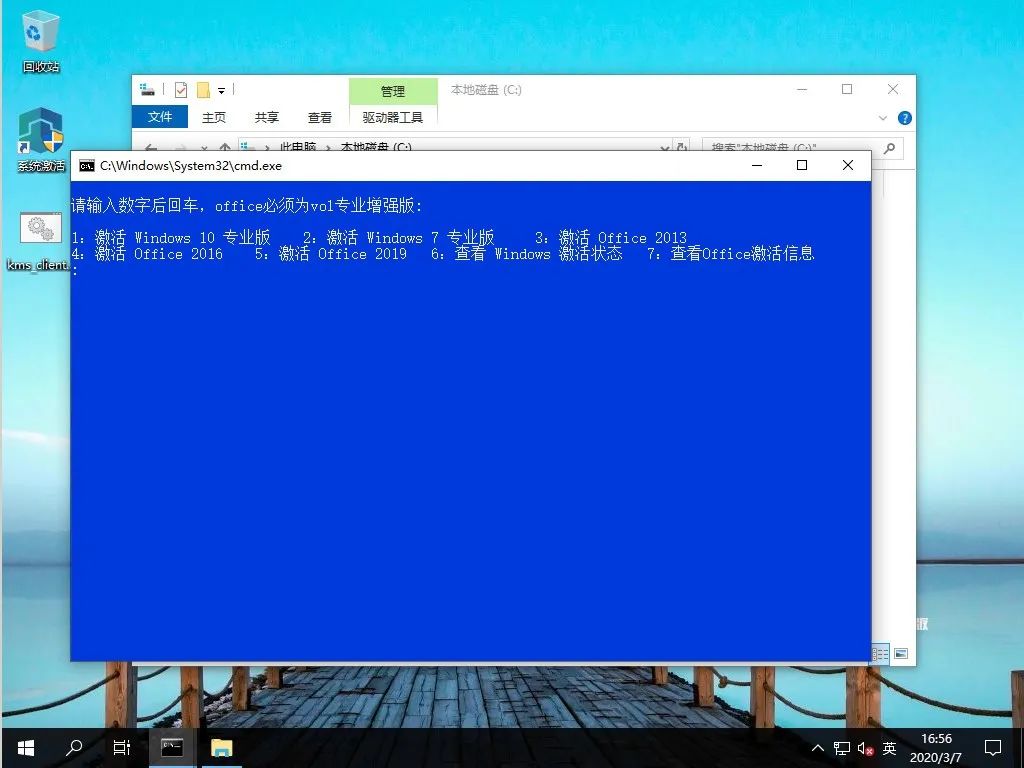1024x768 pixels.
Task: Open the Windows Start menu
Action: click(25, 748)
